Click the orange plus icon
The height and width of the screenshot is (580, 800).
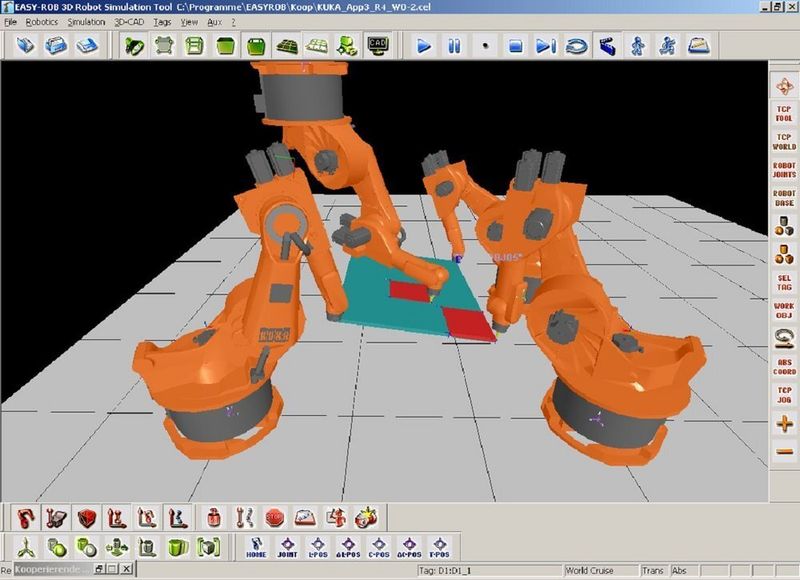tap(784, 423)
